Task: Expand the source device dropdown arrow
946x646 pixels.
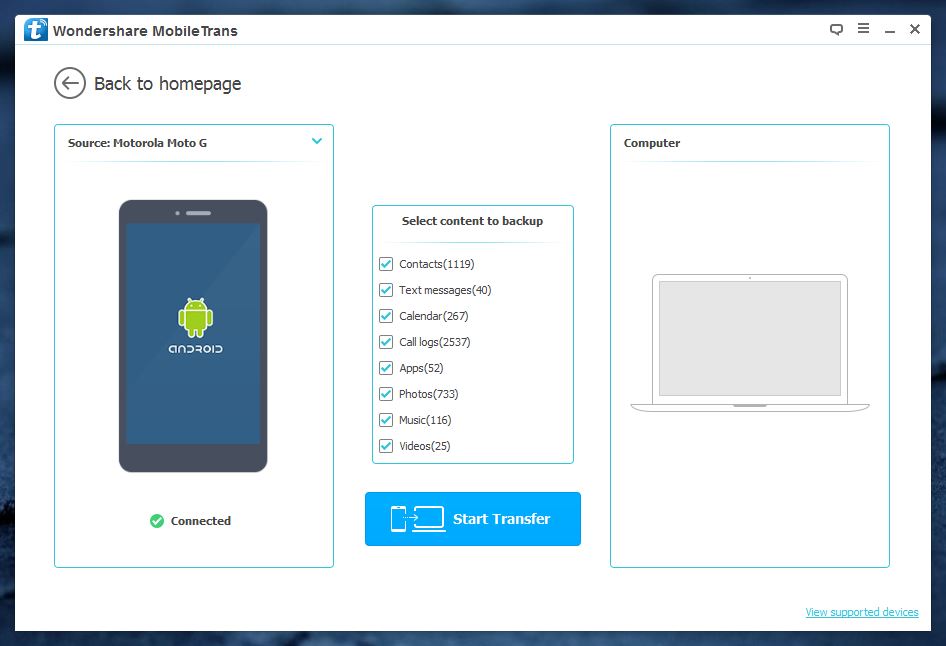Action: coord(317,141)
